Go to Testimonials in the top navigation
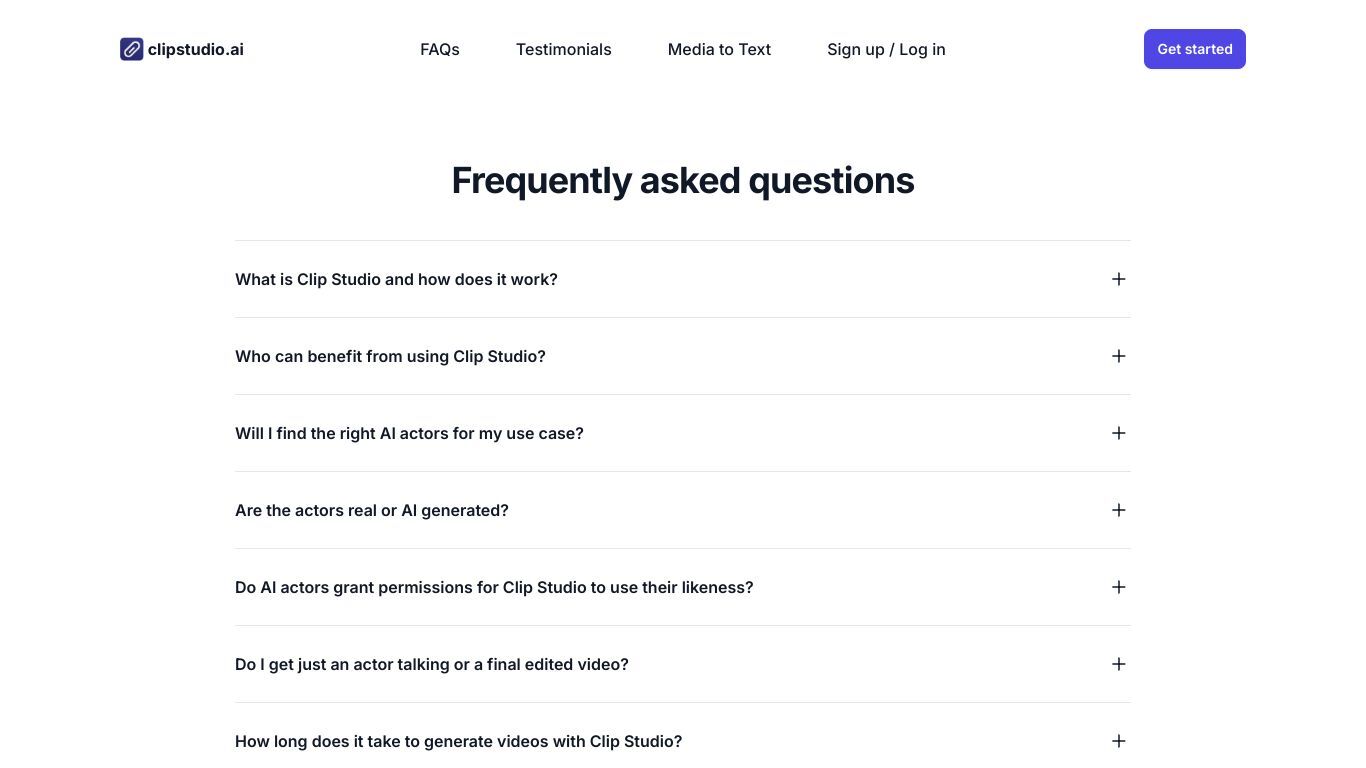Image resolution: width=1366 pixels, height=768 pixels. tap(563, 49)
